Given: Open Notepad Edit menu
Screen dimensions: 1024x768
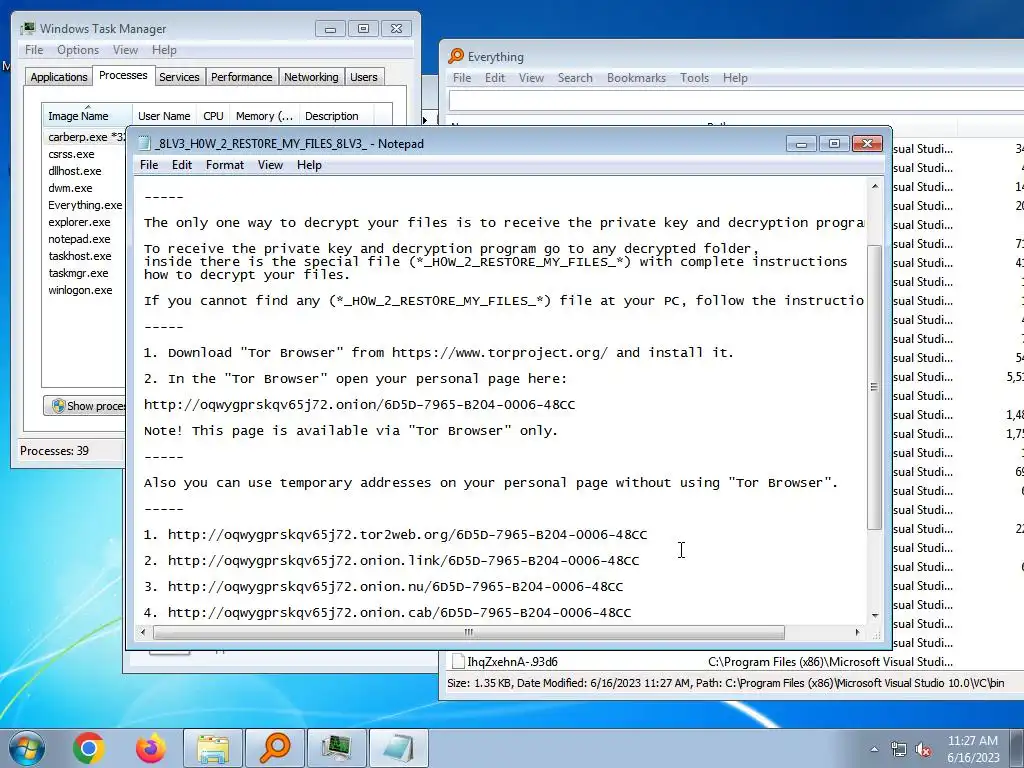Looking at the screenshot, I should 182,165.
